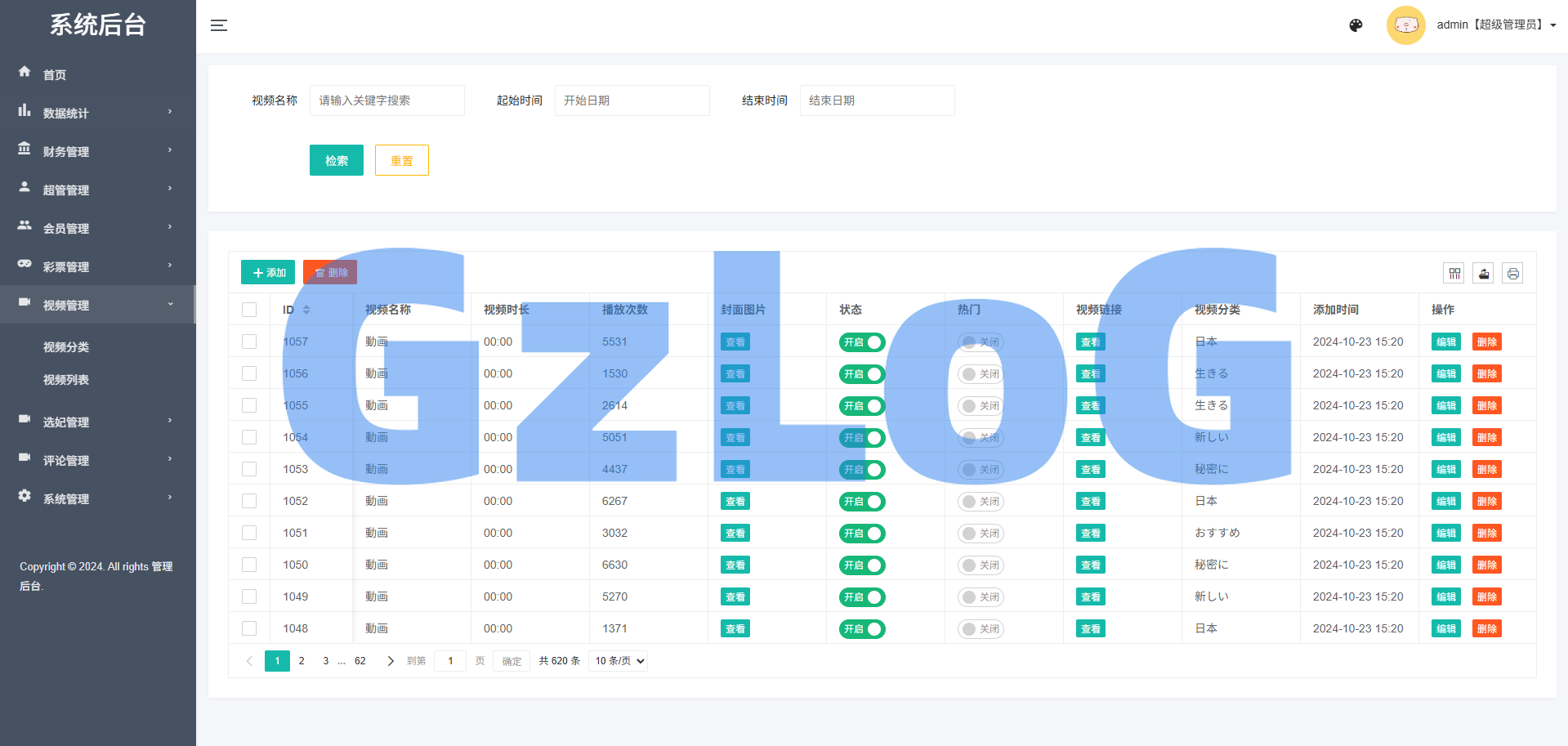The width and height of the screenshot is (1568, 746).
Task: Open the 10条/页 page size dropdown
Action: (x=618, y=660)
